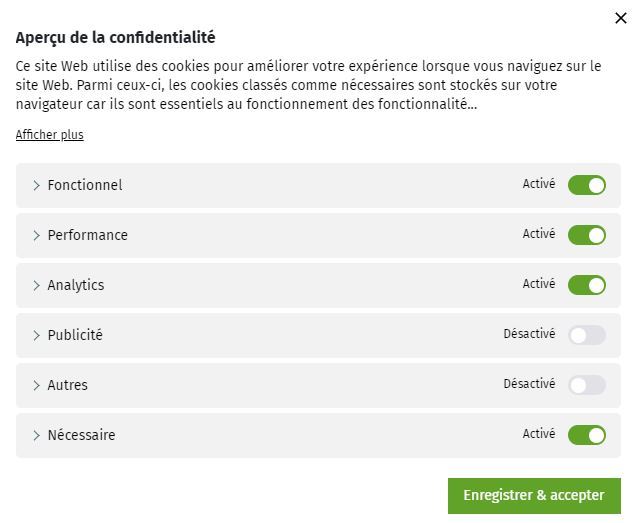Viewport: 635px width, 523px height.
Task: Click the Afficher plus link
Action: 49,135
